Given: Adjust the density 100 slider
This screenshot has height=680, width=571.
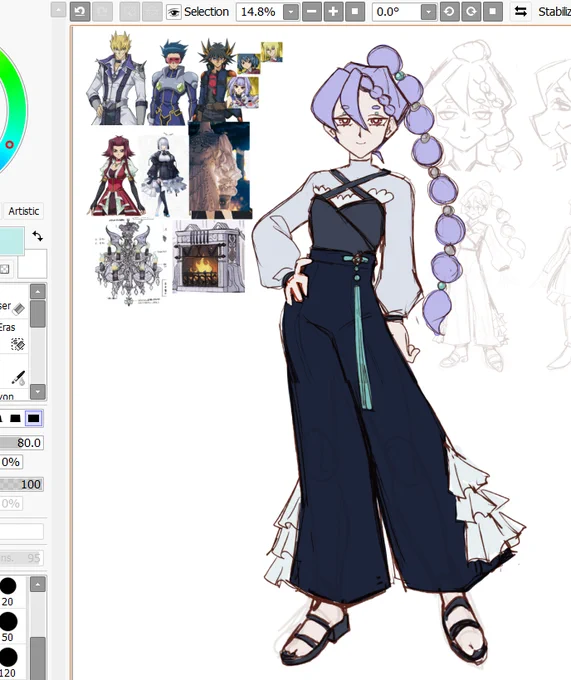Looking at the screenshot, I should [21, 484].
